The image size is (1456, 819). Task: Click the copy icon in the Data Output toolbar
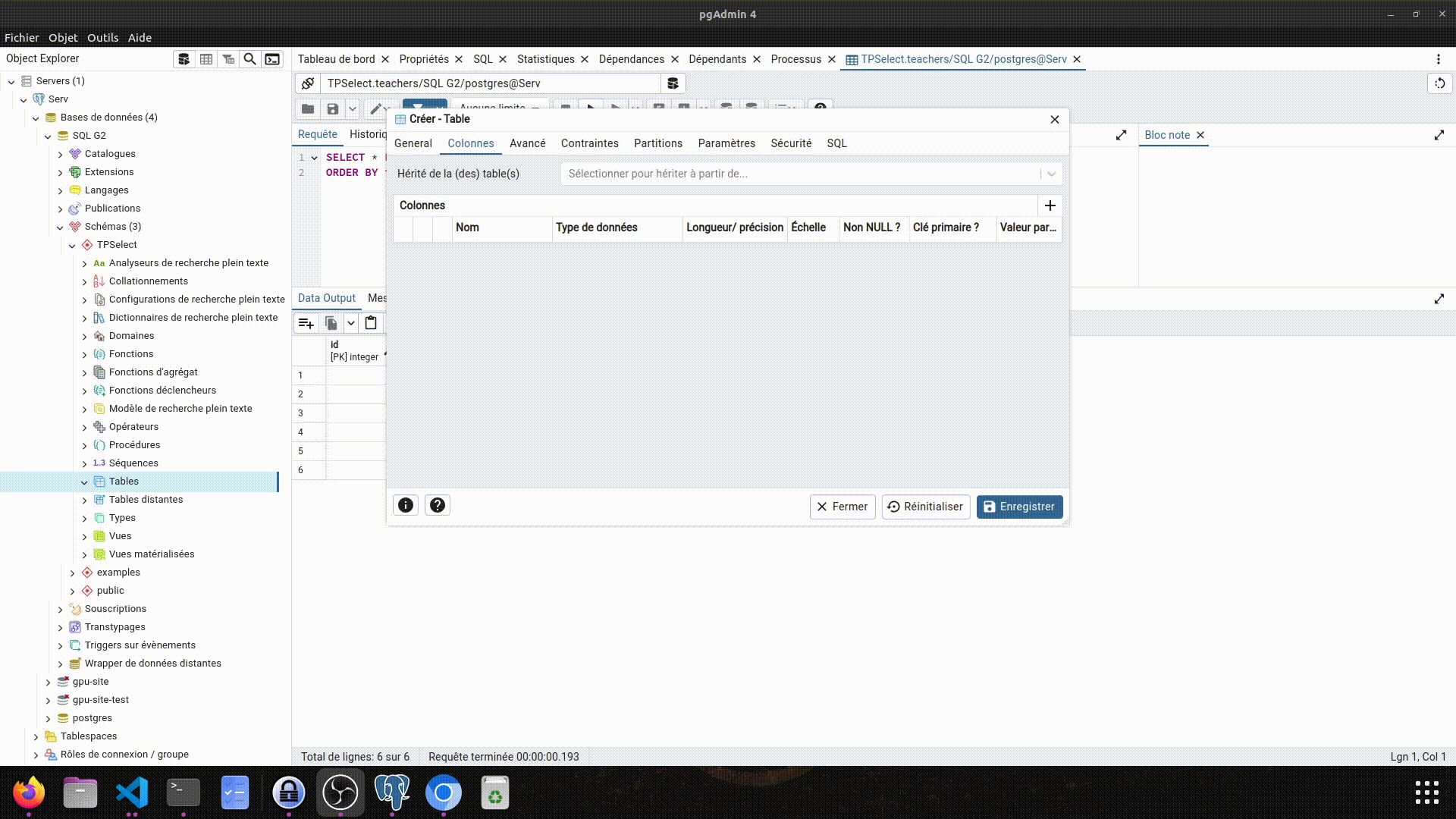pyautogui.click(x=331, y=323)
